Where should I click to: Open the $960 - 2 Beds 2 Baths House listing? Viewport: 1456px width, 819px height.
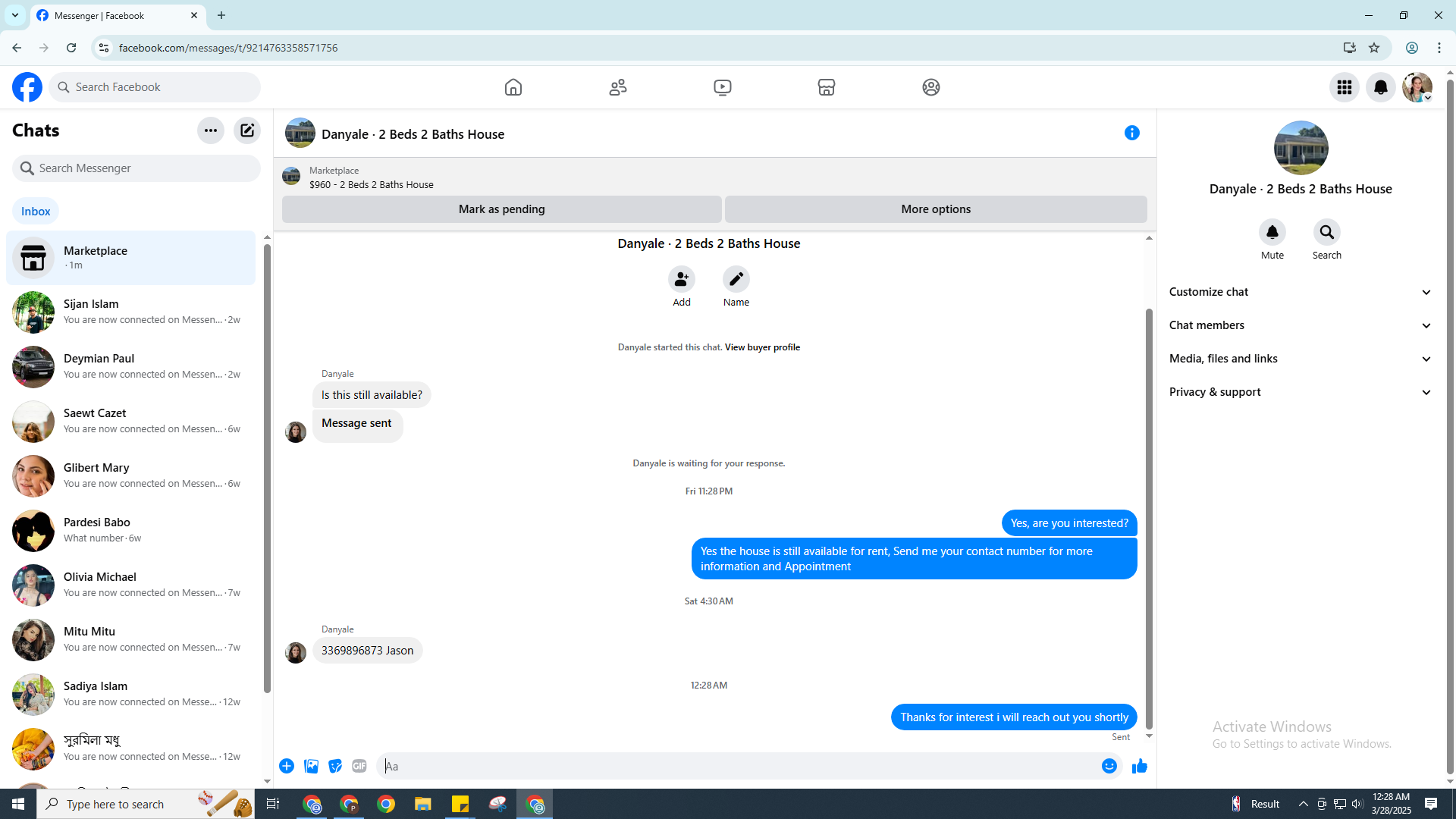point(372,185)
